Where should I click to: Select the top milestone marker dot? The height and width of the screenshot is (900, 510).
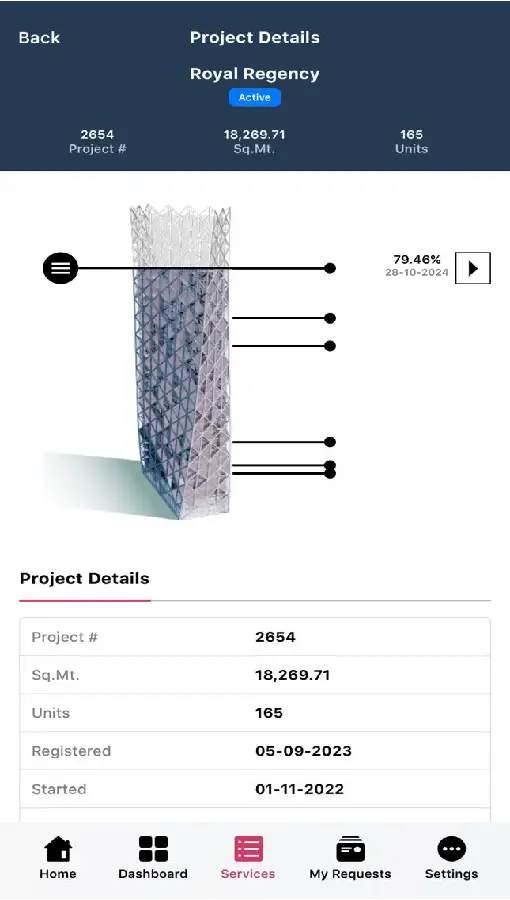pyautogui.click(x=330, y=268)
